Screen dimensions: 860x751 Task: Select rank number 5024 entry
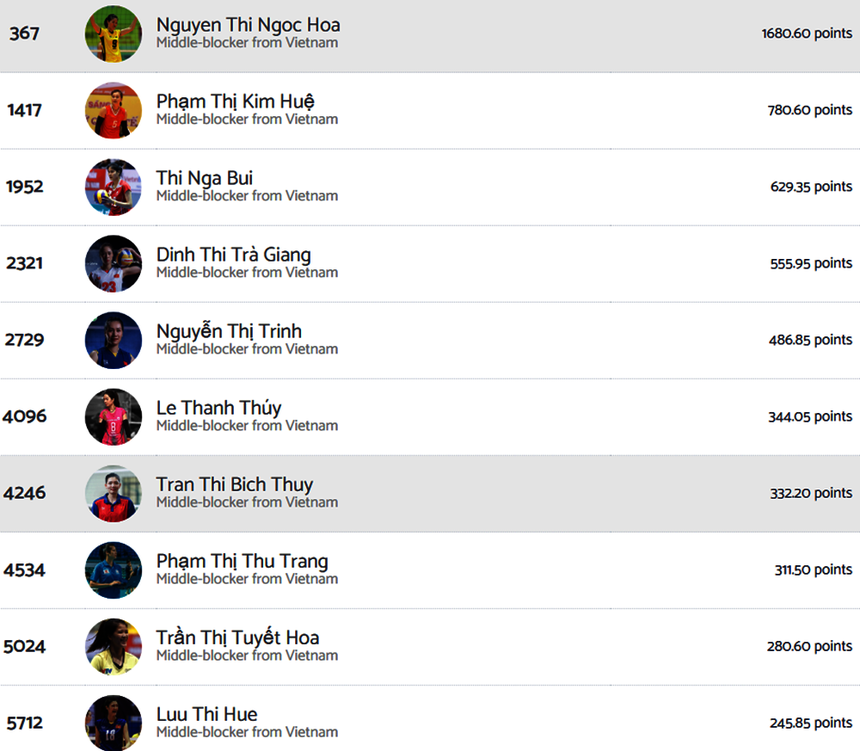(x=24, y=646)
